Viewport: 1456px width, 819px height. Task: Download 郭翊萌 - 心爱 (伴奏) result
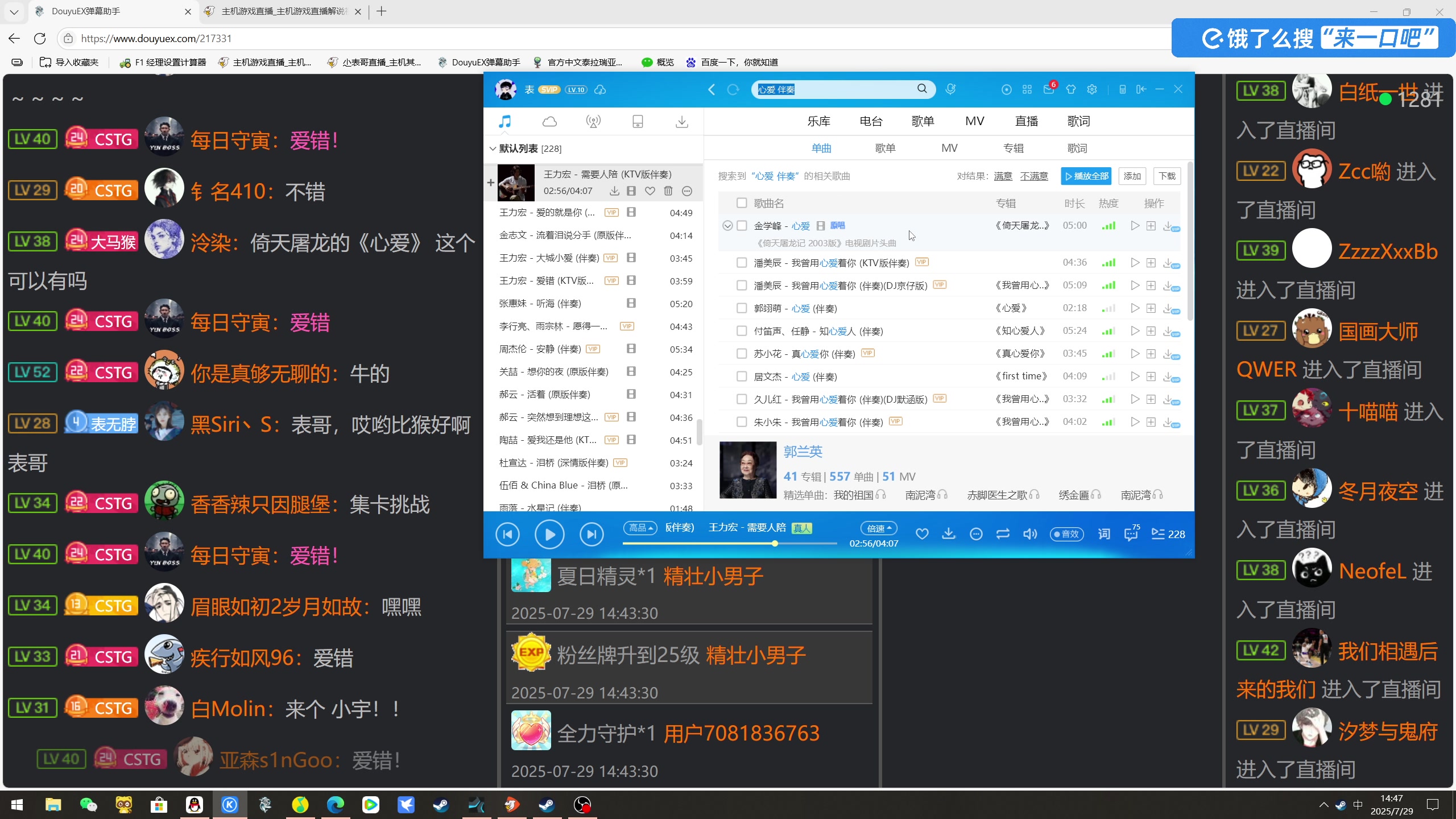(1170, 308)
